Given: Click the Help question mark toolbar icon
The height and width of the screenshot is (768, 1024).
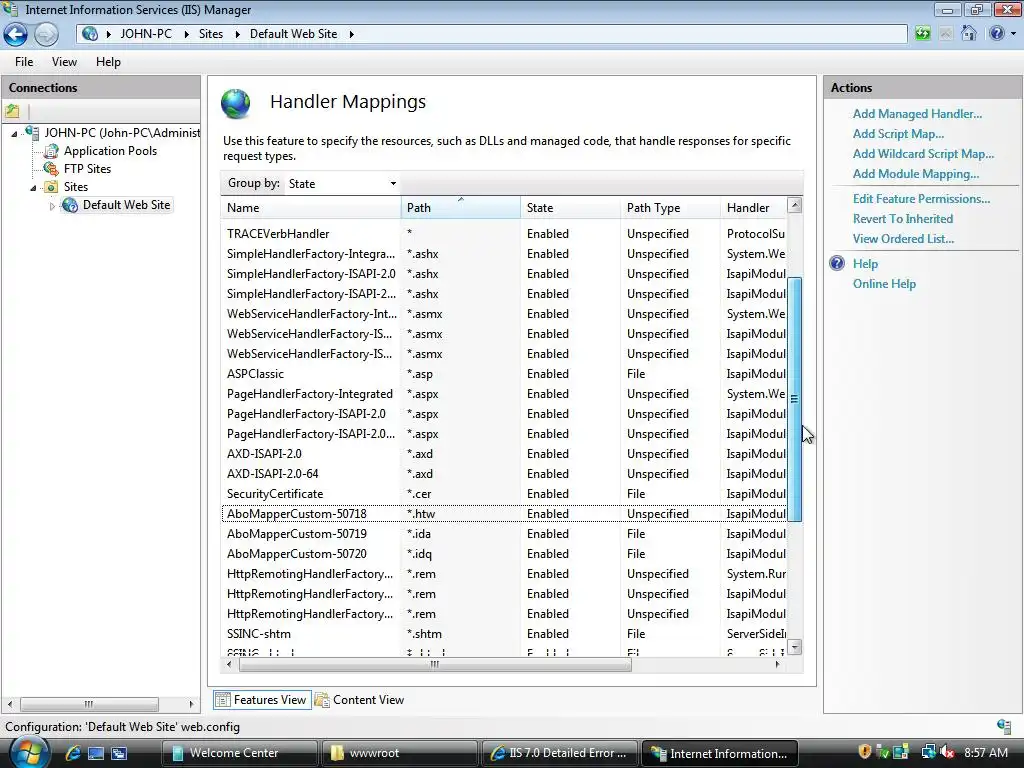Looking at the screenshot, I should (997, 33).
